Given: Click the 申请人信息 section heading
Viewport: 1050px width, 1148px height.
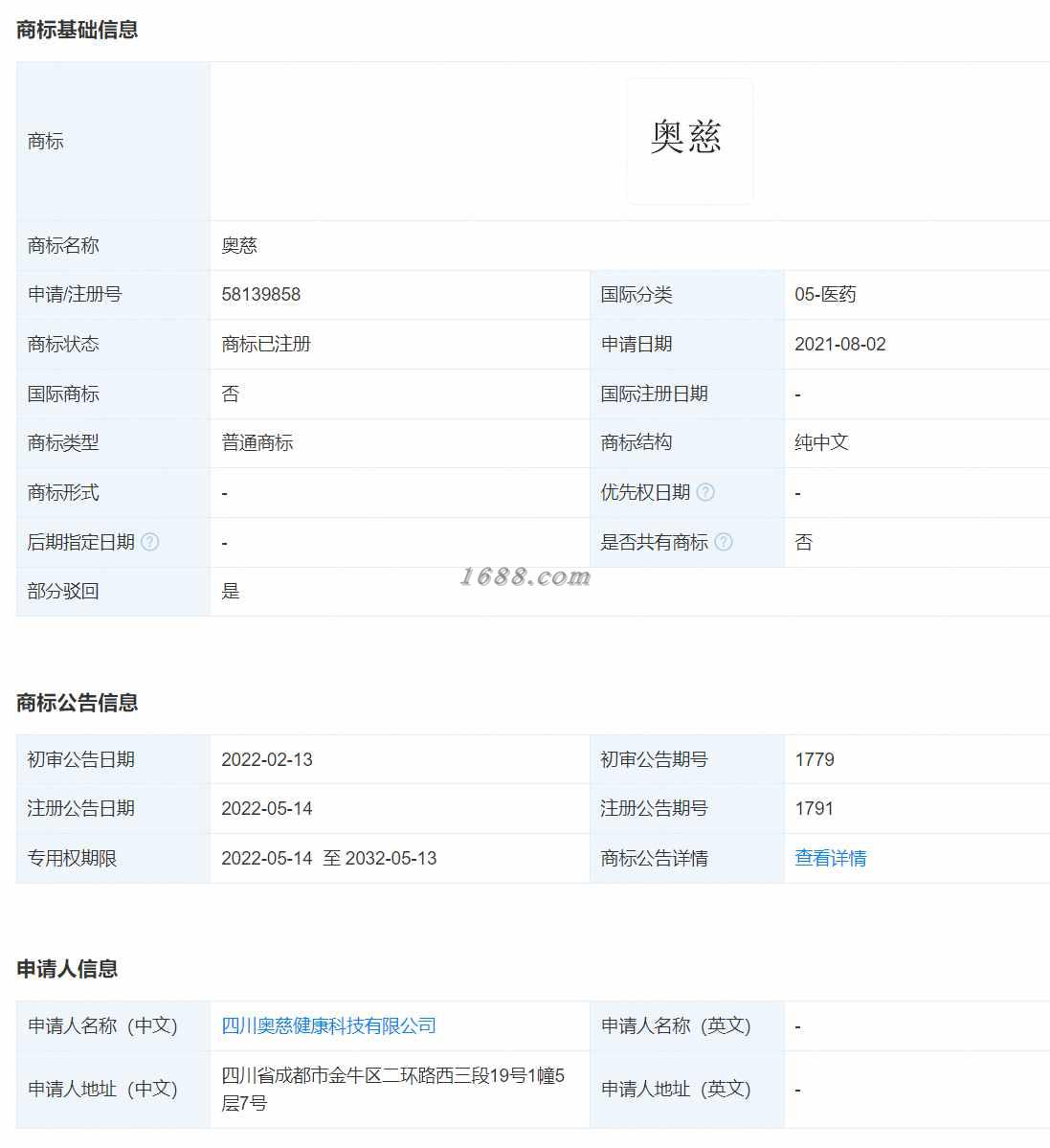Looking at the screenshot, I should click(x=67, y=969).
